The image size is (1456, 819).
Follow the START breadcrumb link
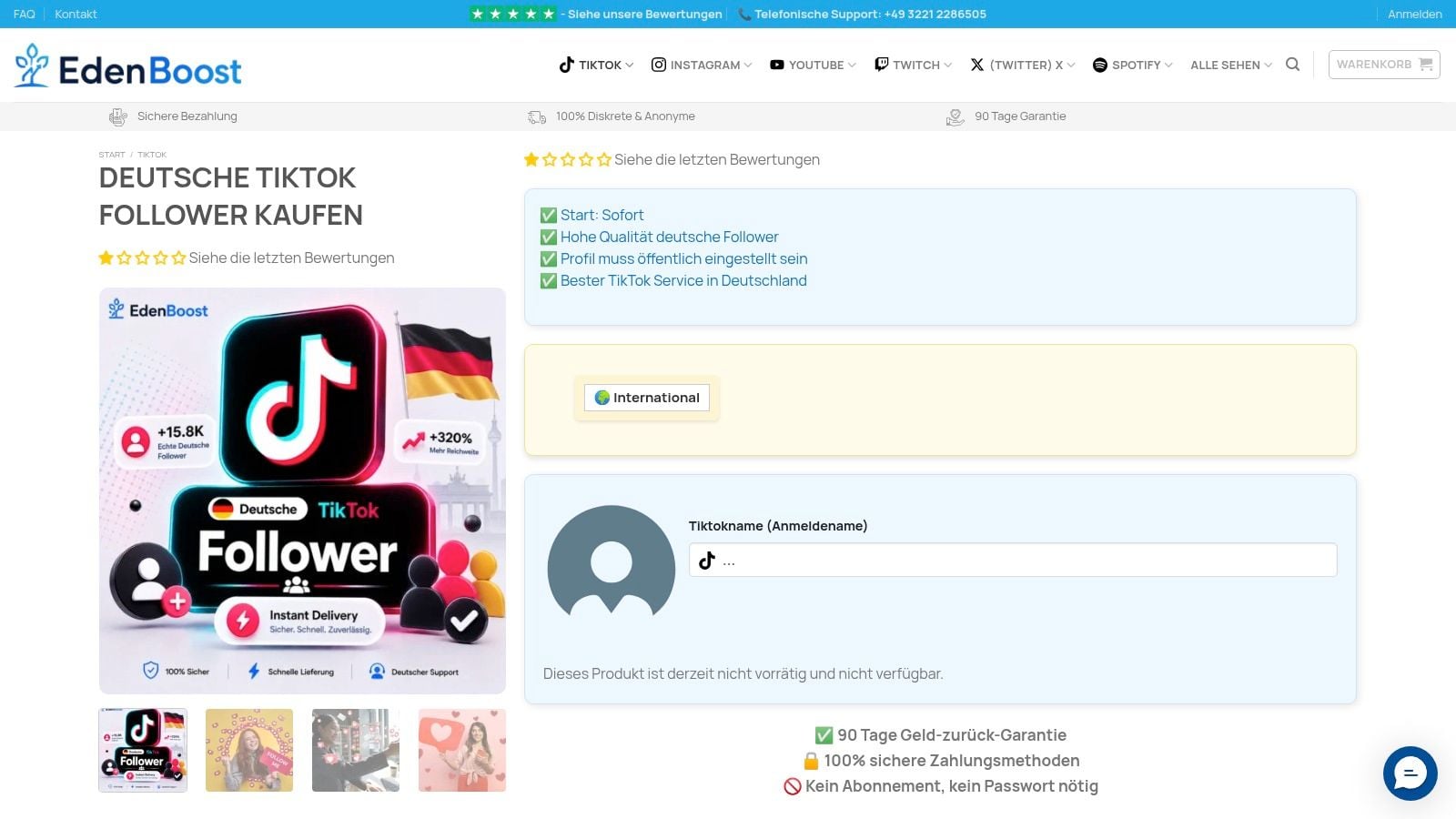click(112, 155)
